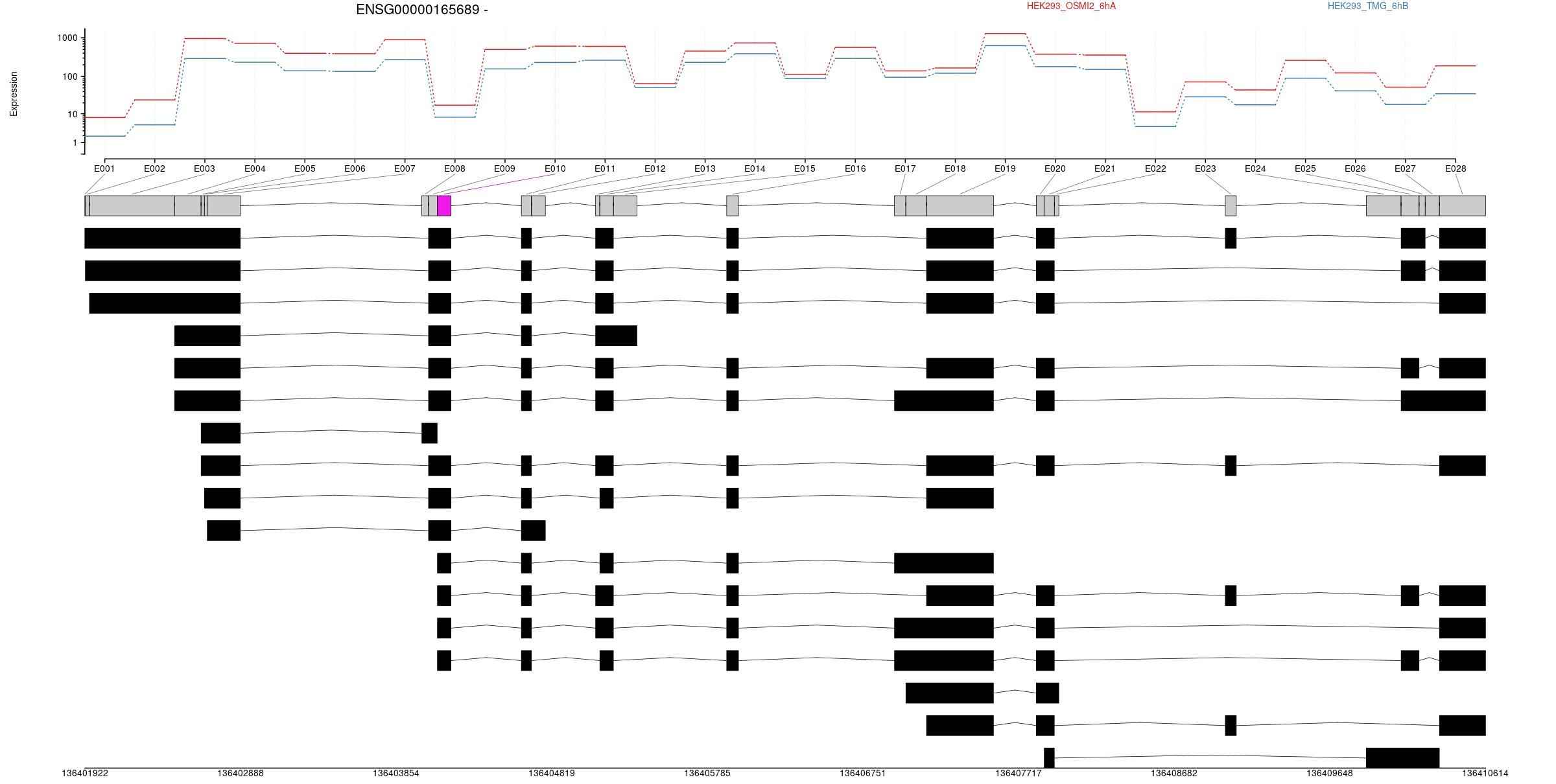The width and height of the screenshot is (1556, 784).
Task: Click the y-axis tick value 100
Action: pos(70,76)
